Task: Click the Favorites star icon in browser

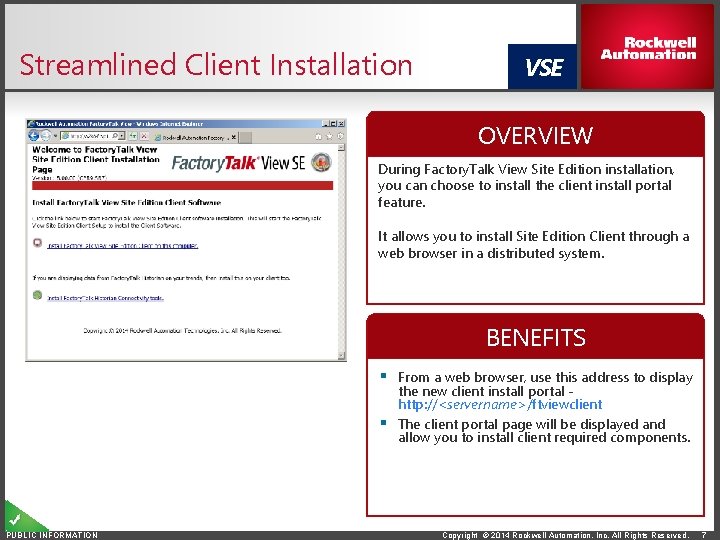Action: [x=329, y=136]
